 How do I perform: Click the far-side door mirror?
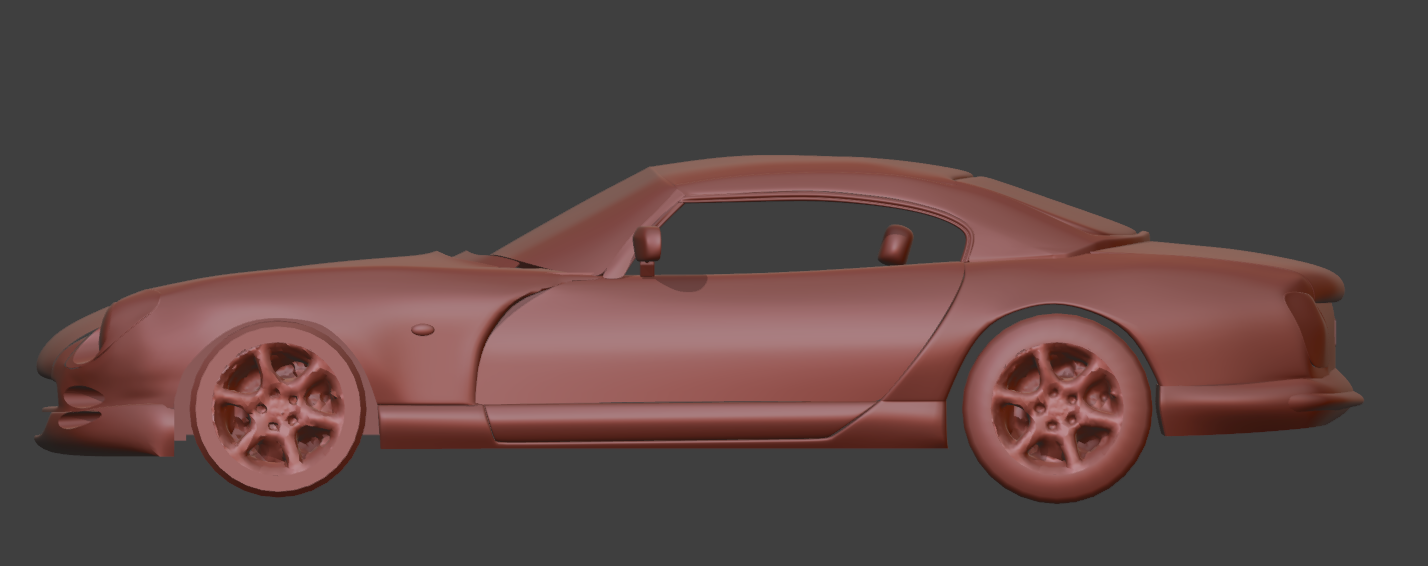pos(895,244)
